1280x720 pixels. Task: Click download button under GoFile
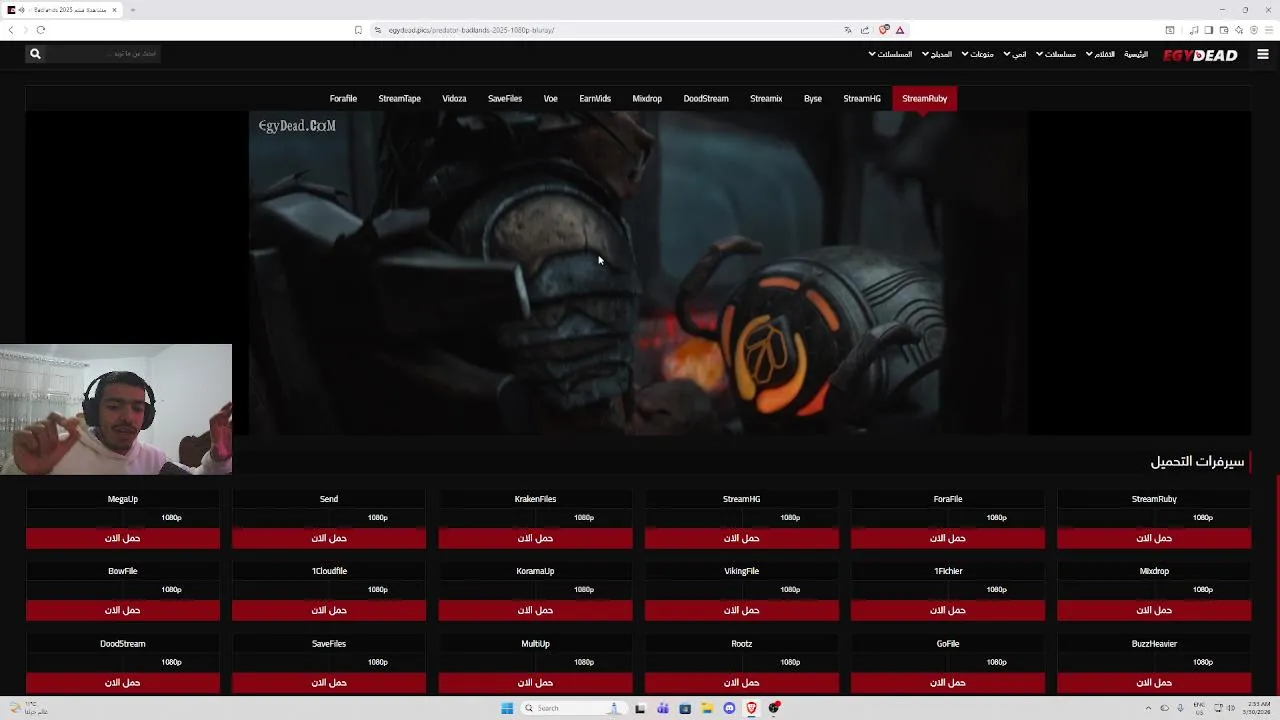pyautogui.click(x=948, y=683)
